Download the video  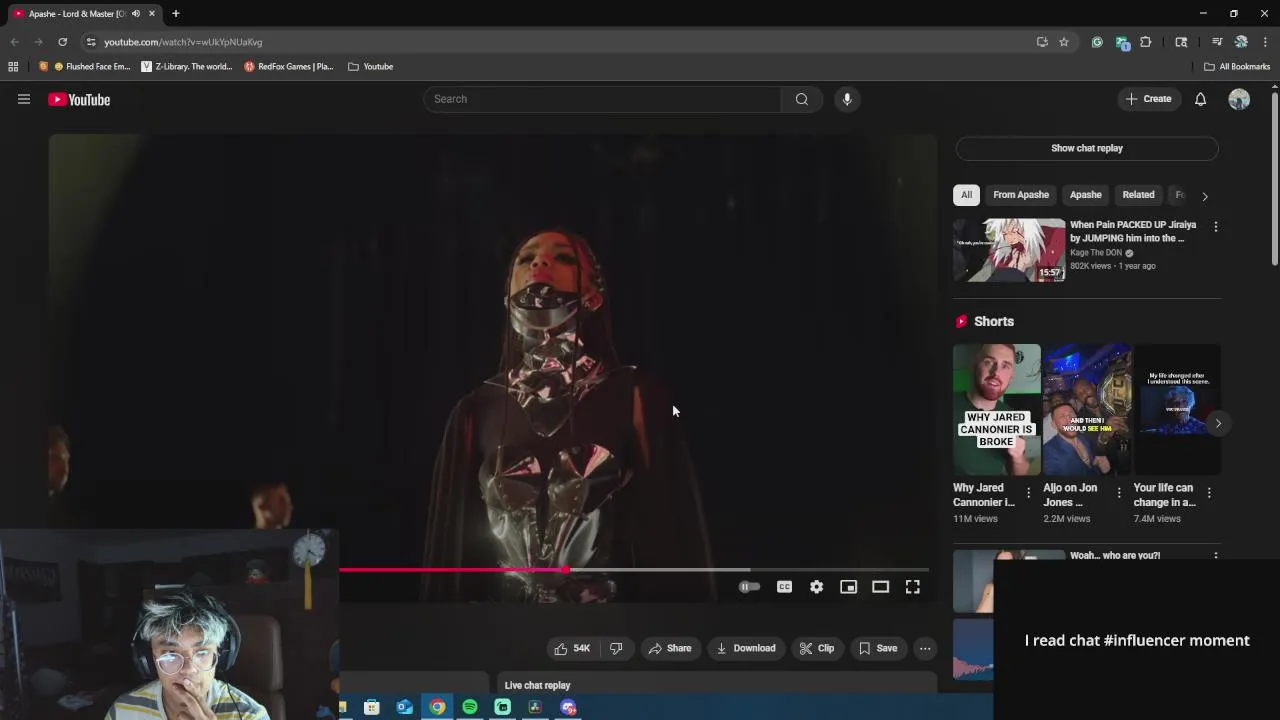(x=745, y=648)
